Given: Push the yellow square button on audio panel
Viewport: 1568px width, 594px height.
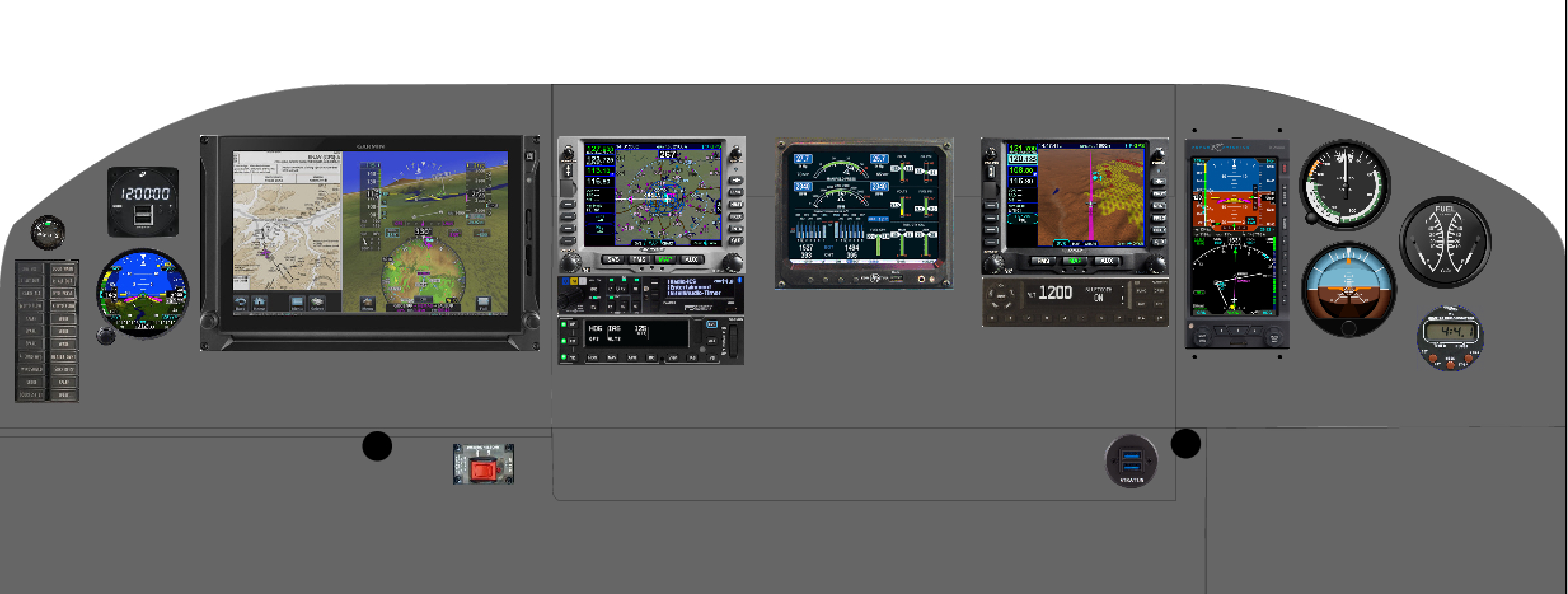Looking at the screenshot, I should tap(575, 281).
